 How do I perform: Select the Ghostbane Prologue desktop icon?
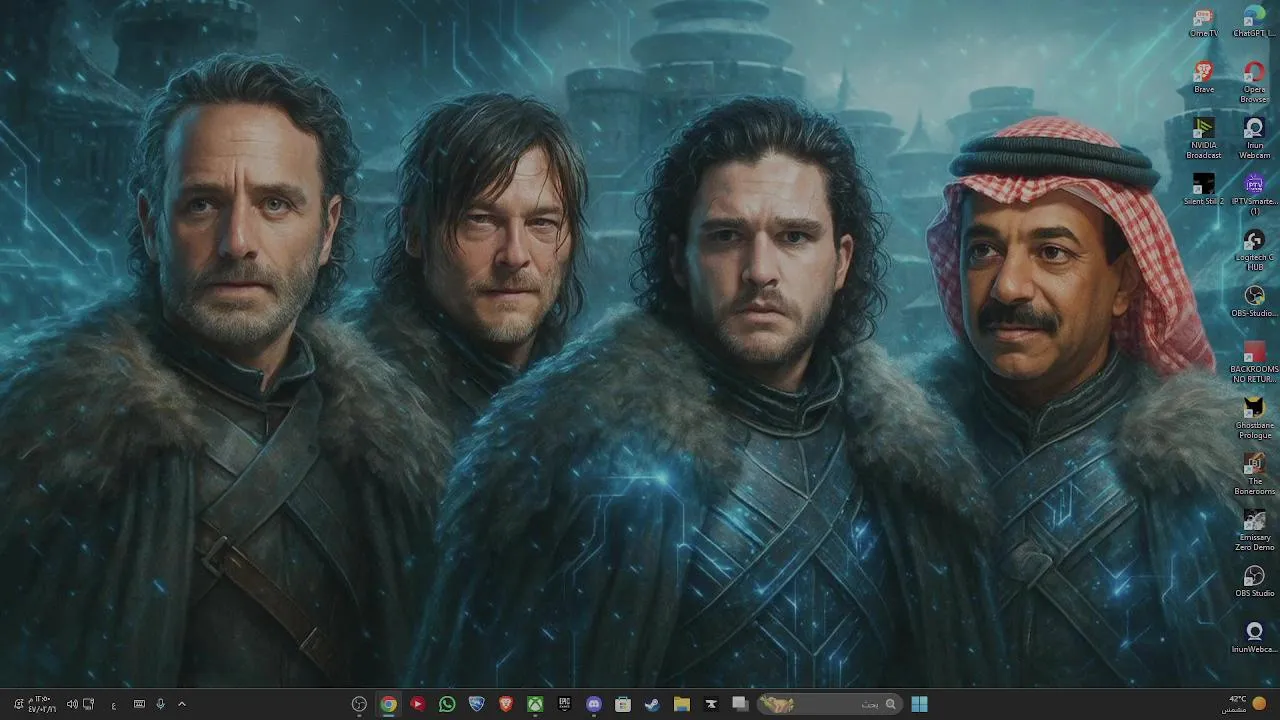tap(1254, 418)
